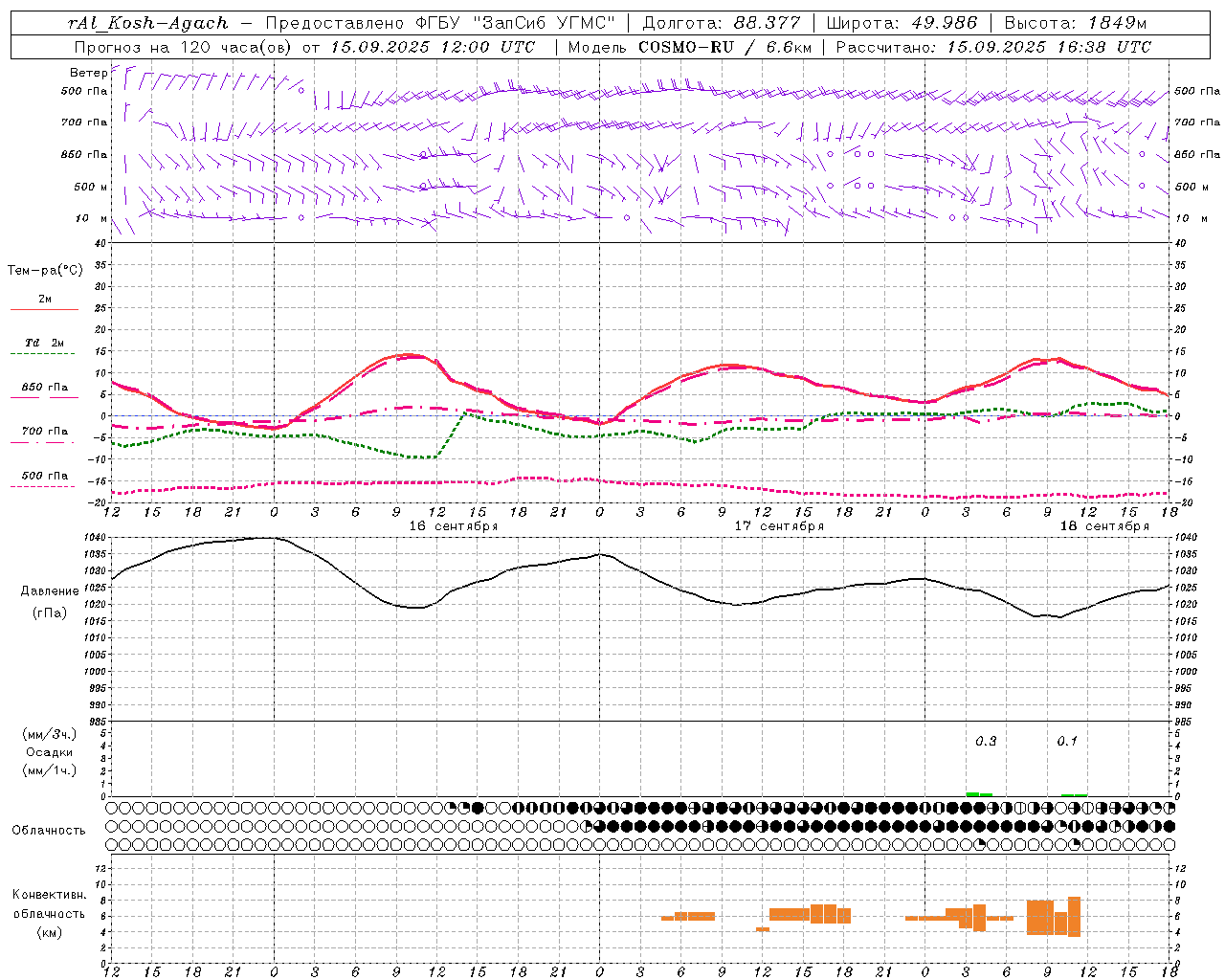Click the Конвективн. облачность (км) label
Screen dimensions: 1225x980
(x=49, y=913)
